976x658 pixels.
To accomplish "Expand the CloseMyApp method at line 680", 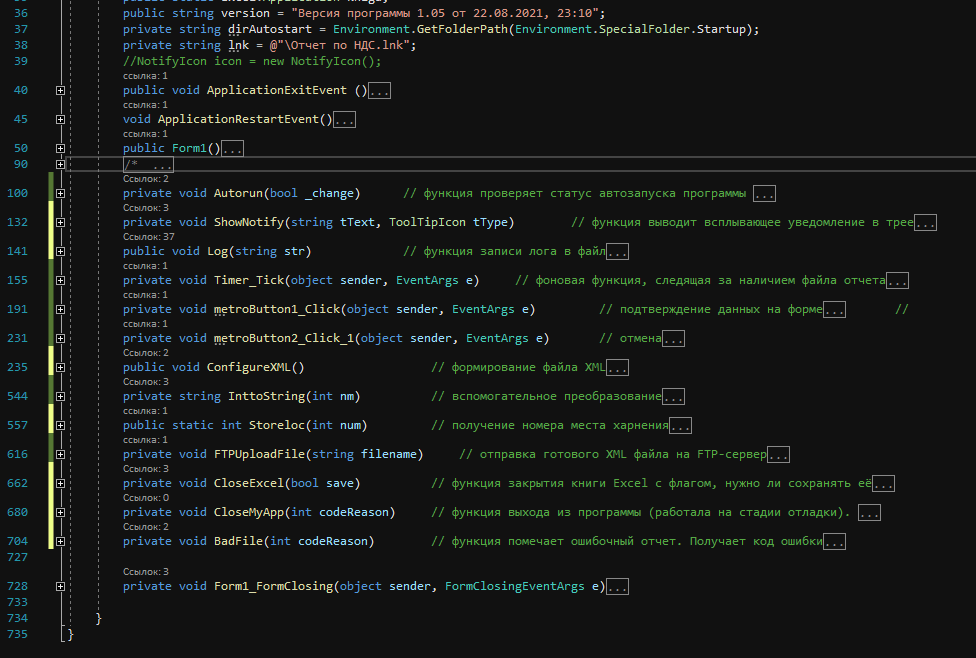I will click(60, 512).
